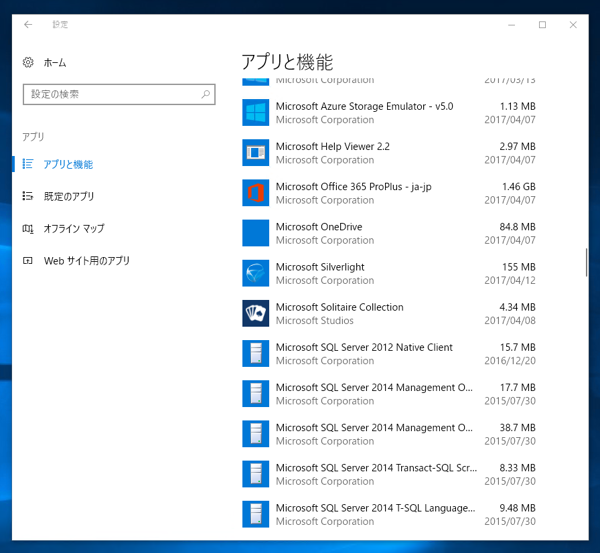Image resolution: width=600 pixels, height=553 pixels.
Task: Click the アプリと機能 list icon in the sidebar
Action: coord(28,164)
